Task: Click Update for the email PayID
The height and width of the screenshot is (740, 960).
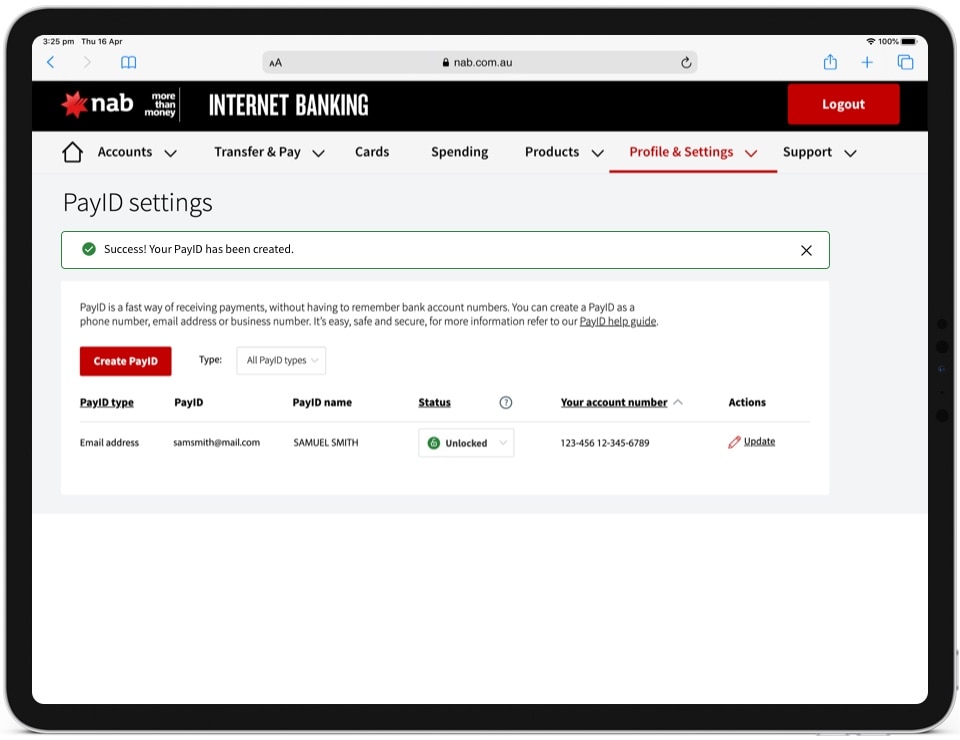Action: (758, 442)
